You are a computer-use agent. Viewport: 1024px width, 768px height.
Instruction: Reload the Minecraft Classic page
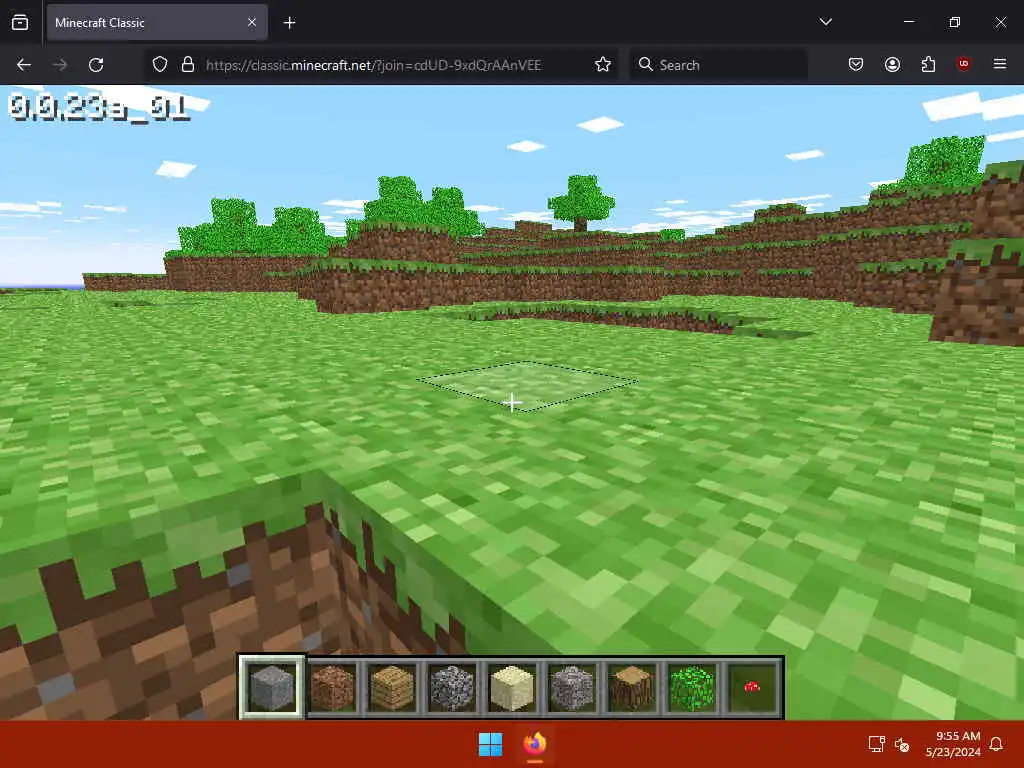pos(96,65)
